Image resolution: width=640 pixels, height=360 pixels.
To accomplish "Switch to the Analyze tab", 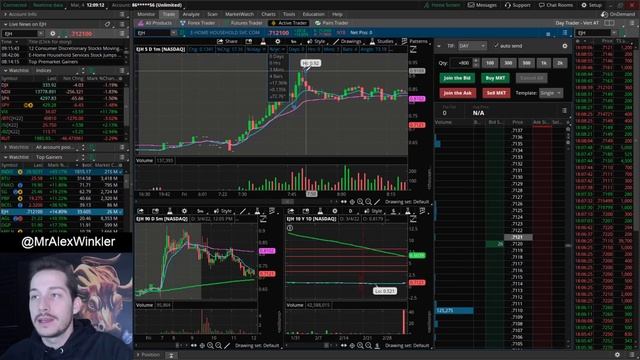I will click(x=191, y=14).
